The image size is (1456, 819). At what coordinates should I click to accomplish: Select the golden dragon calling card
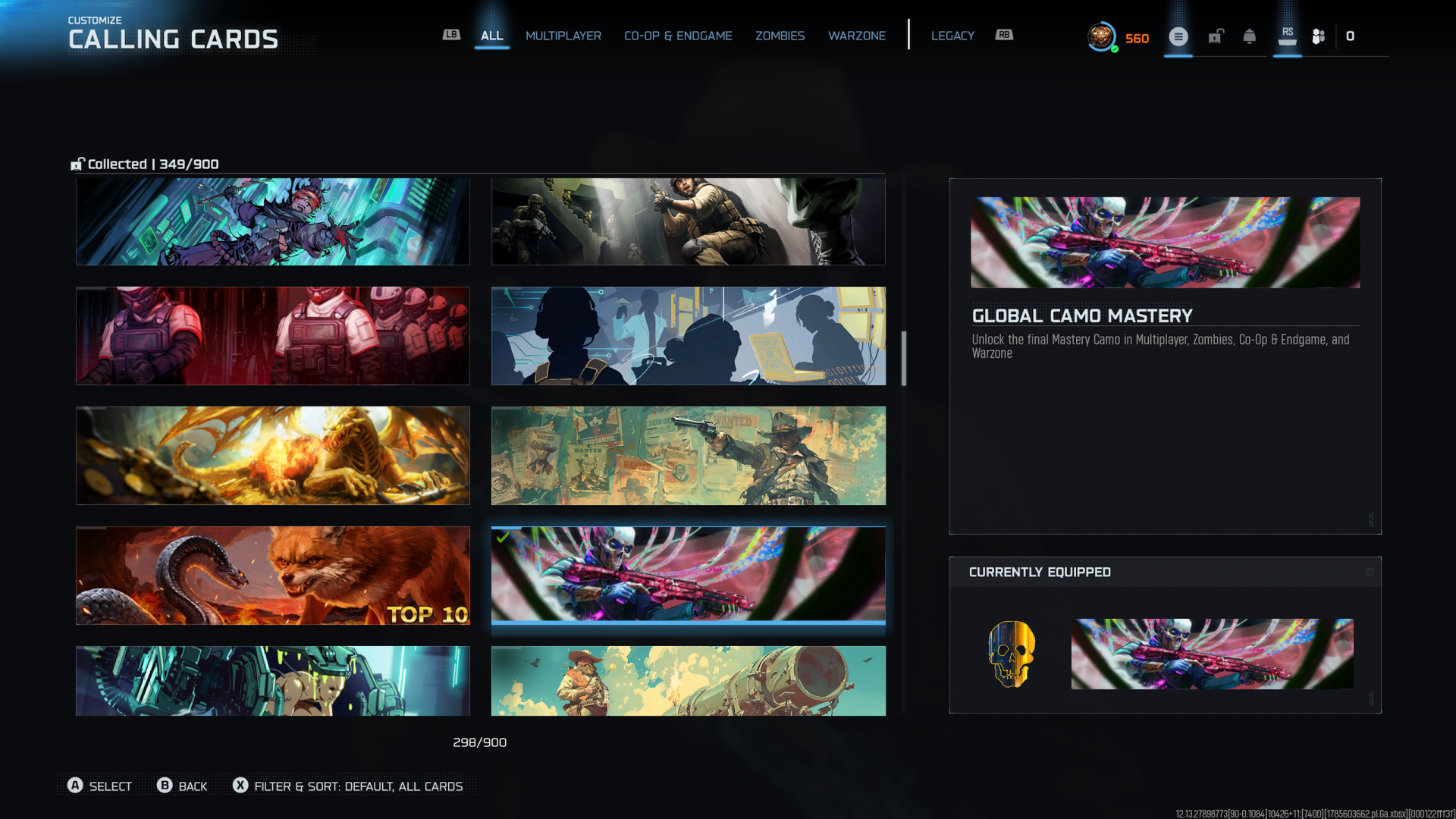(x=273, y=455)
